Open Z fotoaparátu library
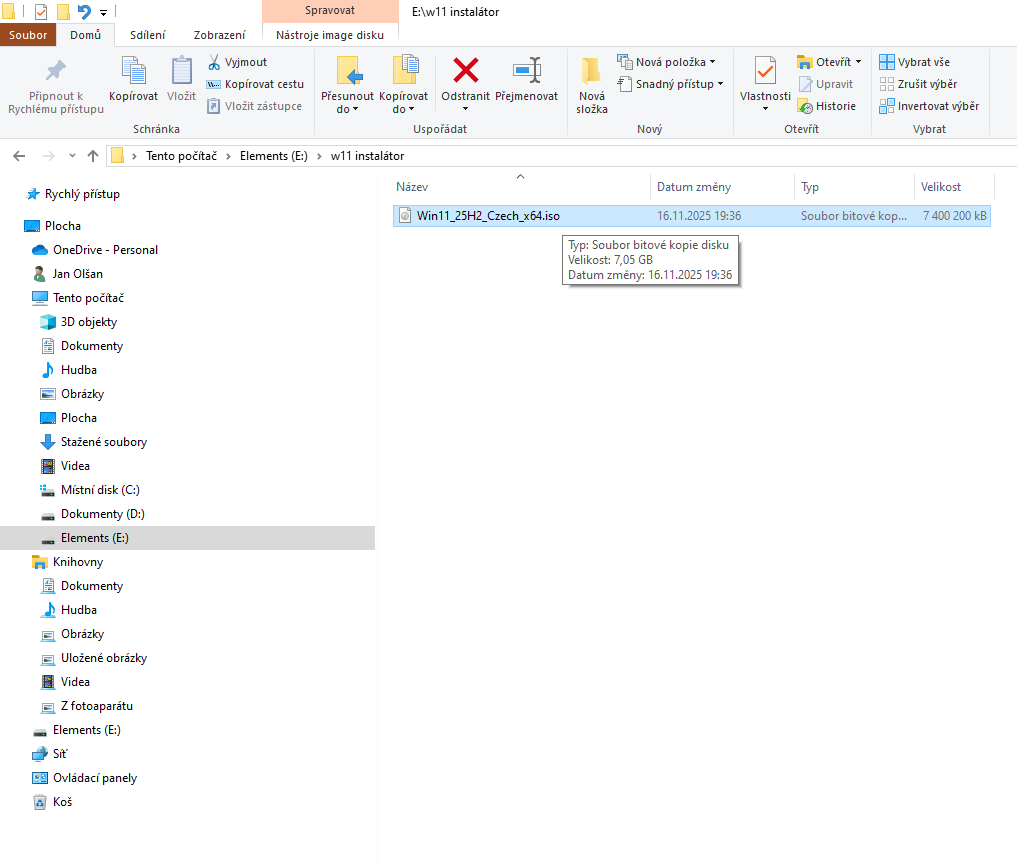 tap(86, 706)
